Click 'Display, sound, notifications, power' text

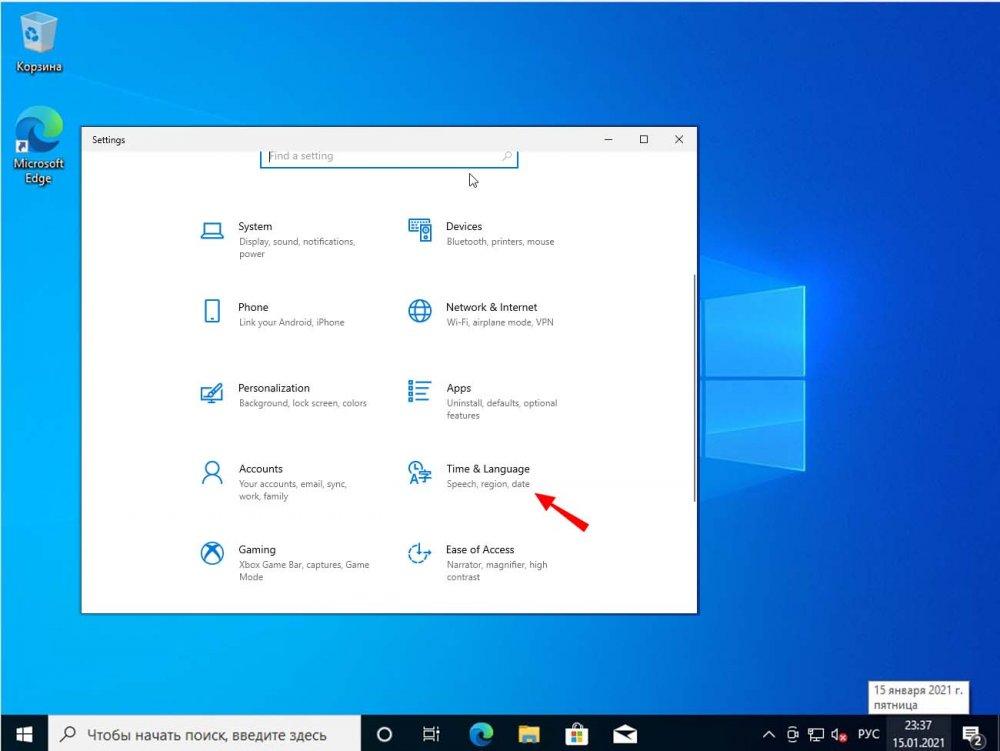pyautogui.click(x=297, y=248)
